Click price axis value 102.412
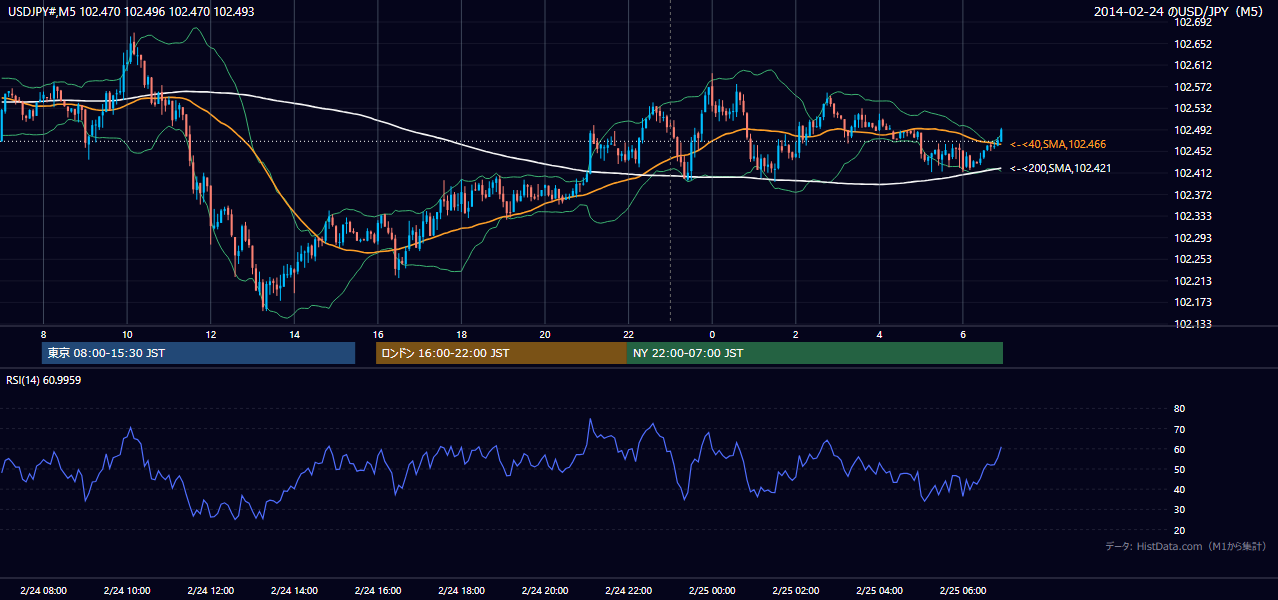 (1192, 173)
